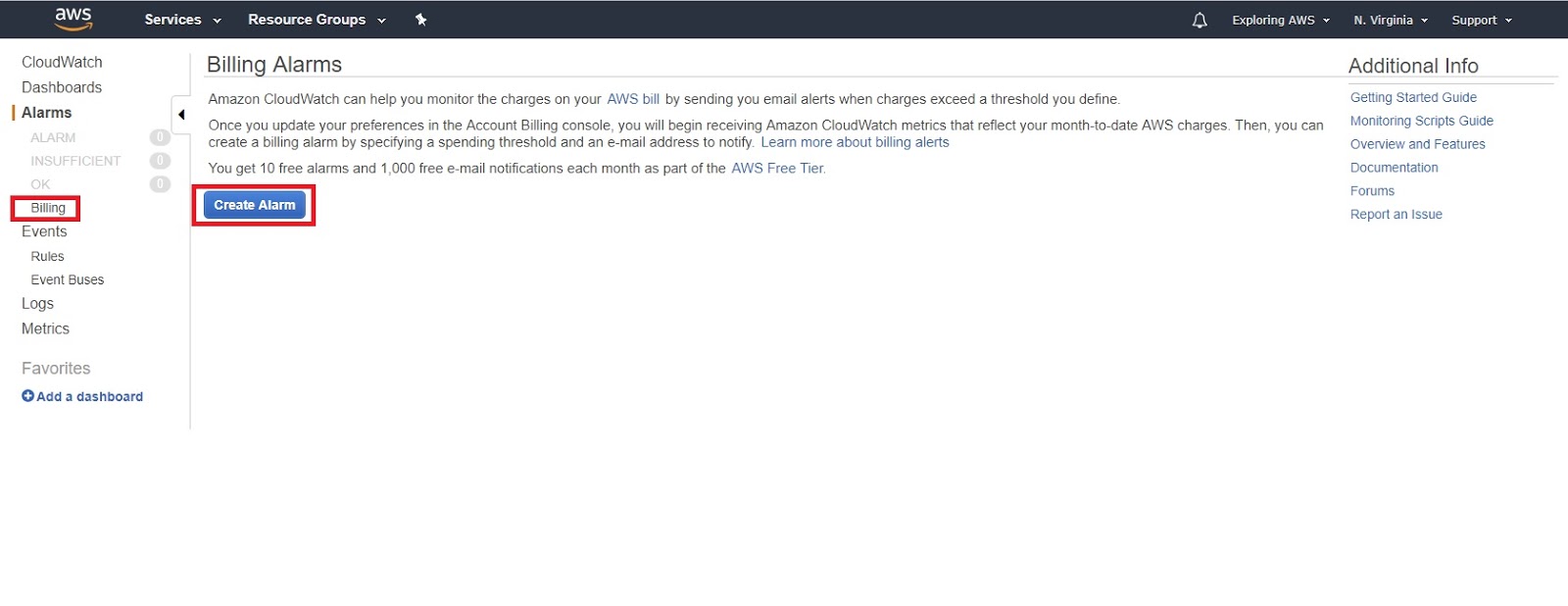Go to CloudWatch overview in sidebar
1568x606 pixels.
point(62,62)
